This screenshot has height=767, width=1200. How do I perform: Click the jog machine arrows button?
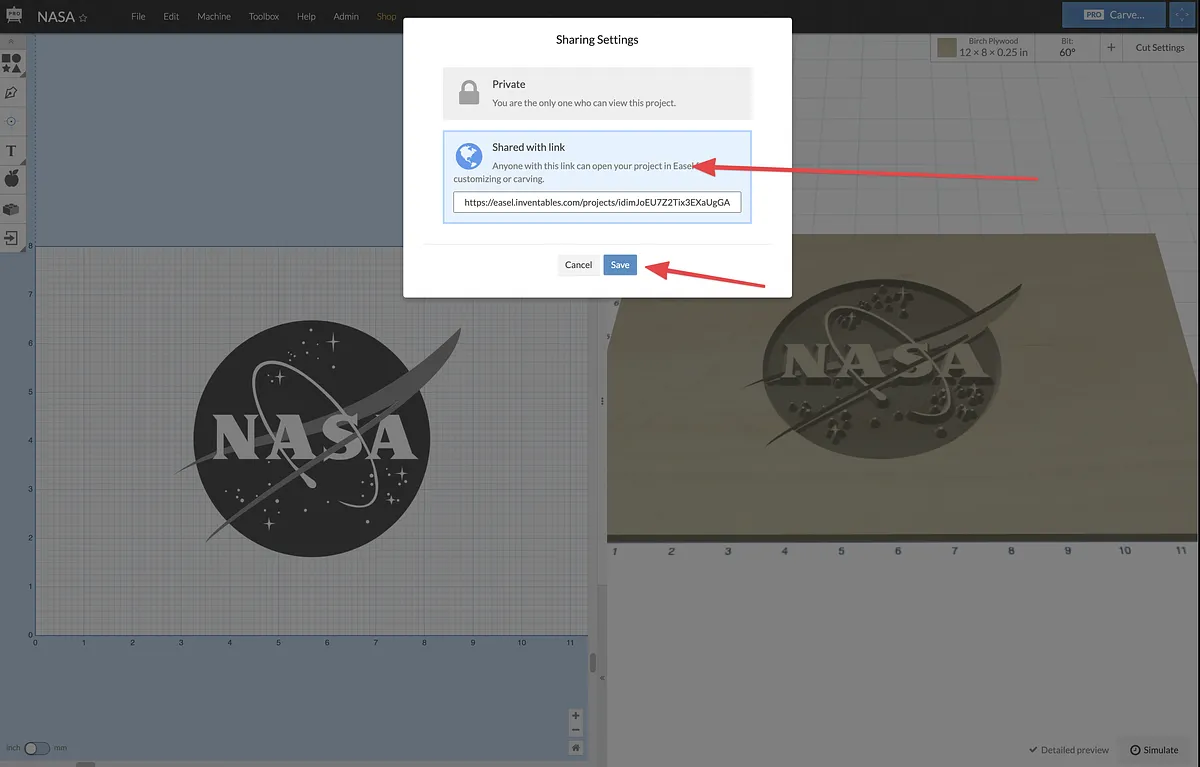point(1183,15)
